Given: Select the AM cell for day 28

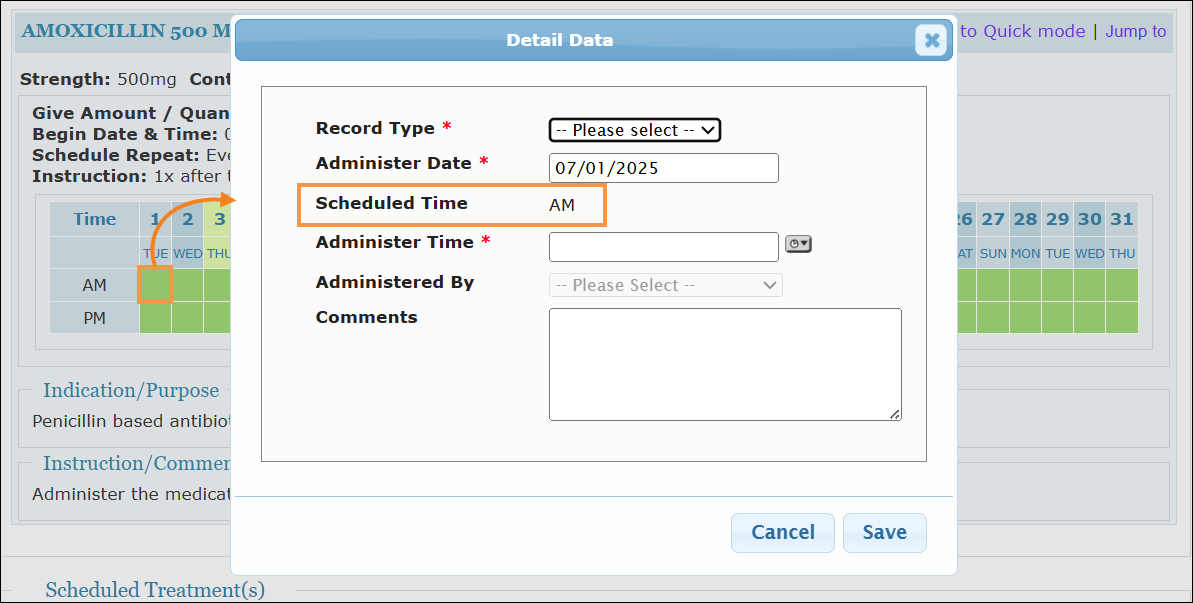Looking at the screenshot, I should [x=1025, y=285].
